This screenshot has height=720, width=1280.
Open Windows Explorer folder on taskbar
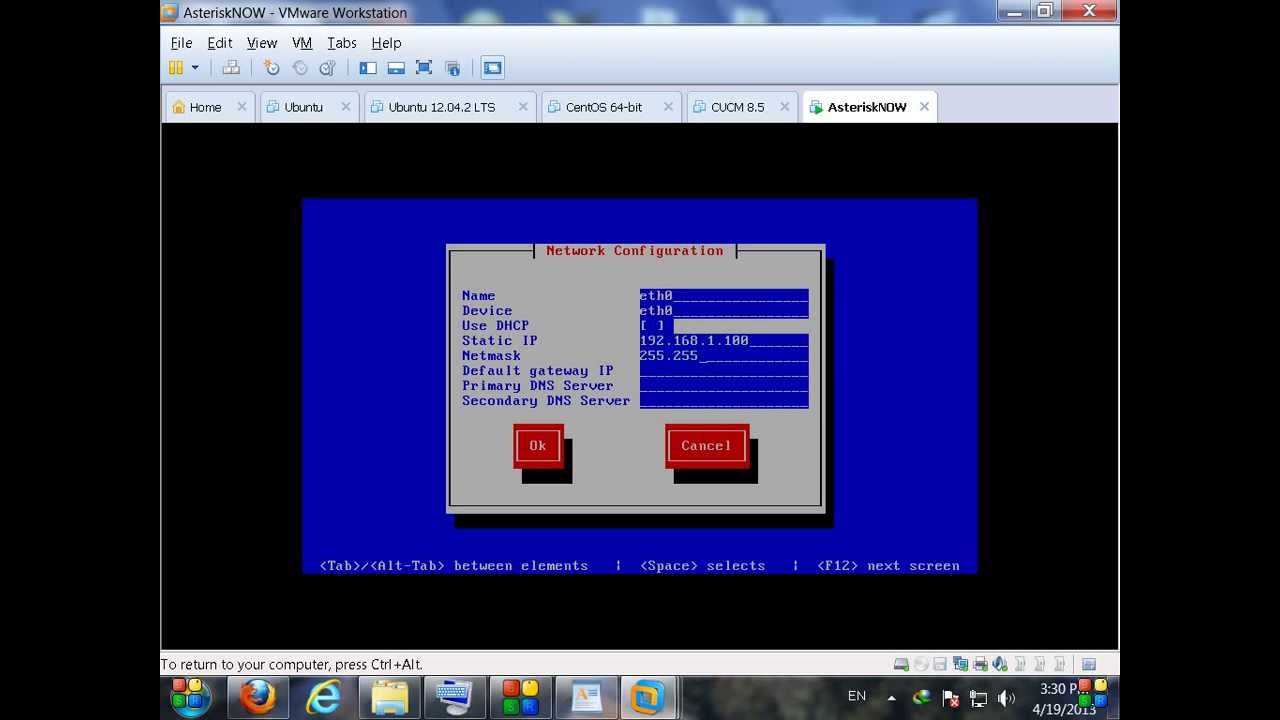click(389, 698)
